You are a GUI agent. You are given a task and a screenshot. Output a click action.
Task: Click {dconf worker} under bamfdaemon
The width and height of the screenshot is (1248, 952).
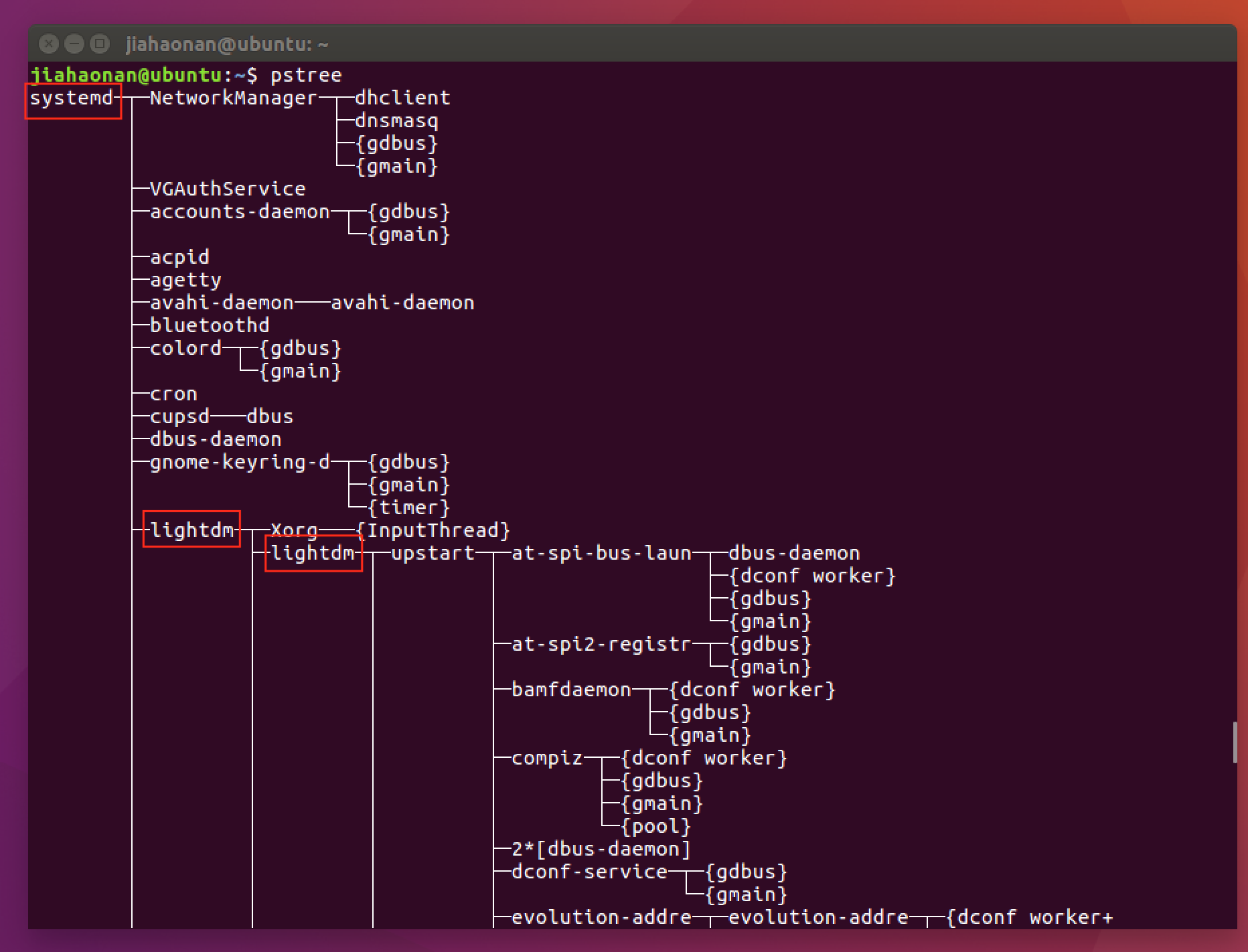pos(752,690)
